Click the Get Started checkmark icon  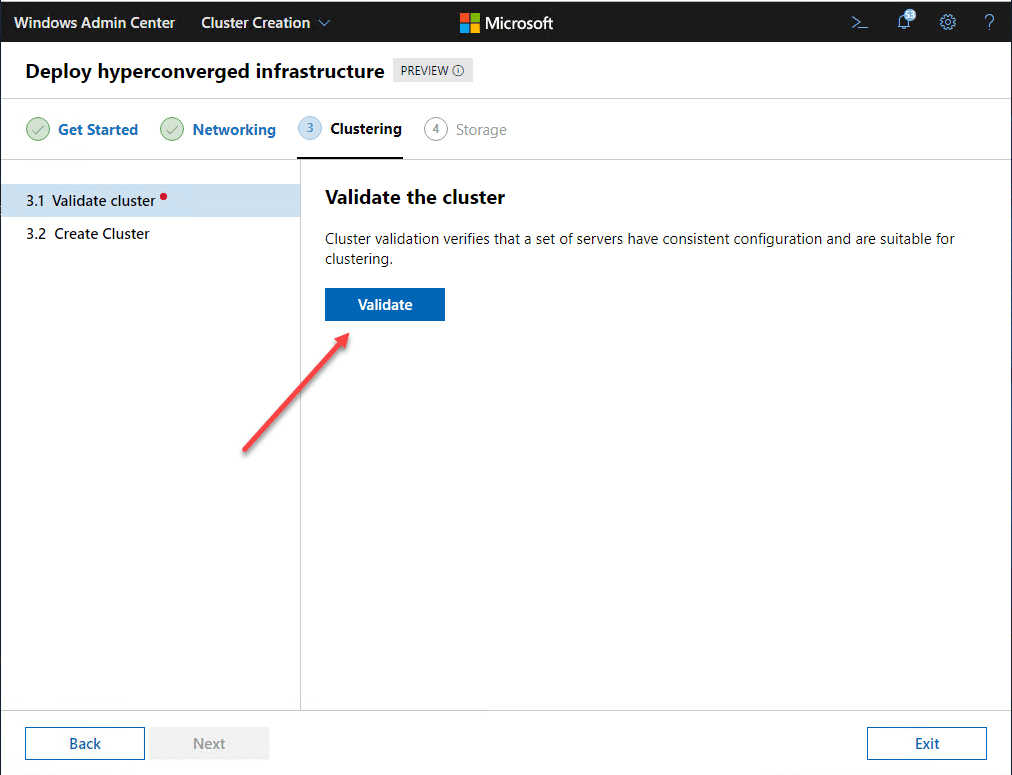38,130
